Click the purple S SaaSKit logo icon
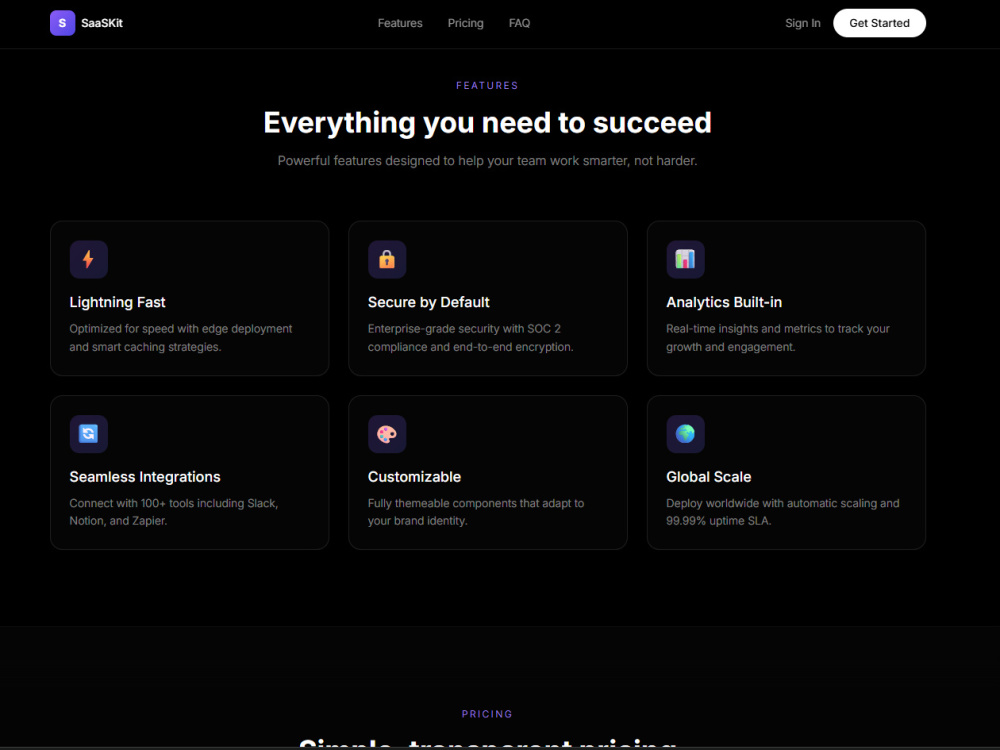 click(x=62, y=23)
